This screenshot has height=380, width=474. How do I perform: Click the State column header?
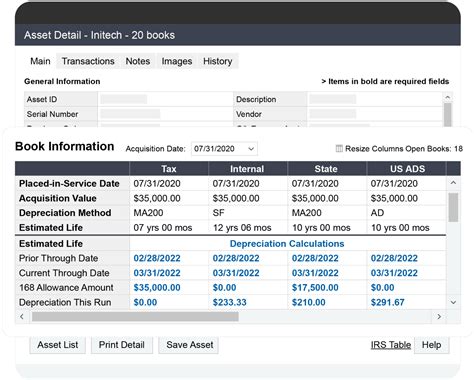pos(326,169)
